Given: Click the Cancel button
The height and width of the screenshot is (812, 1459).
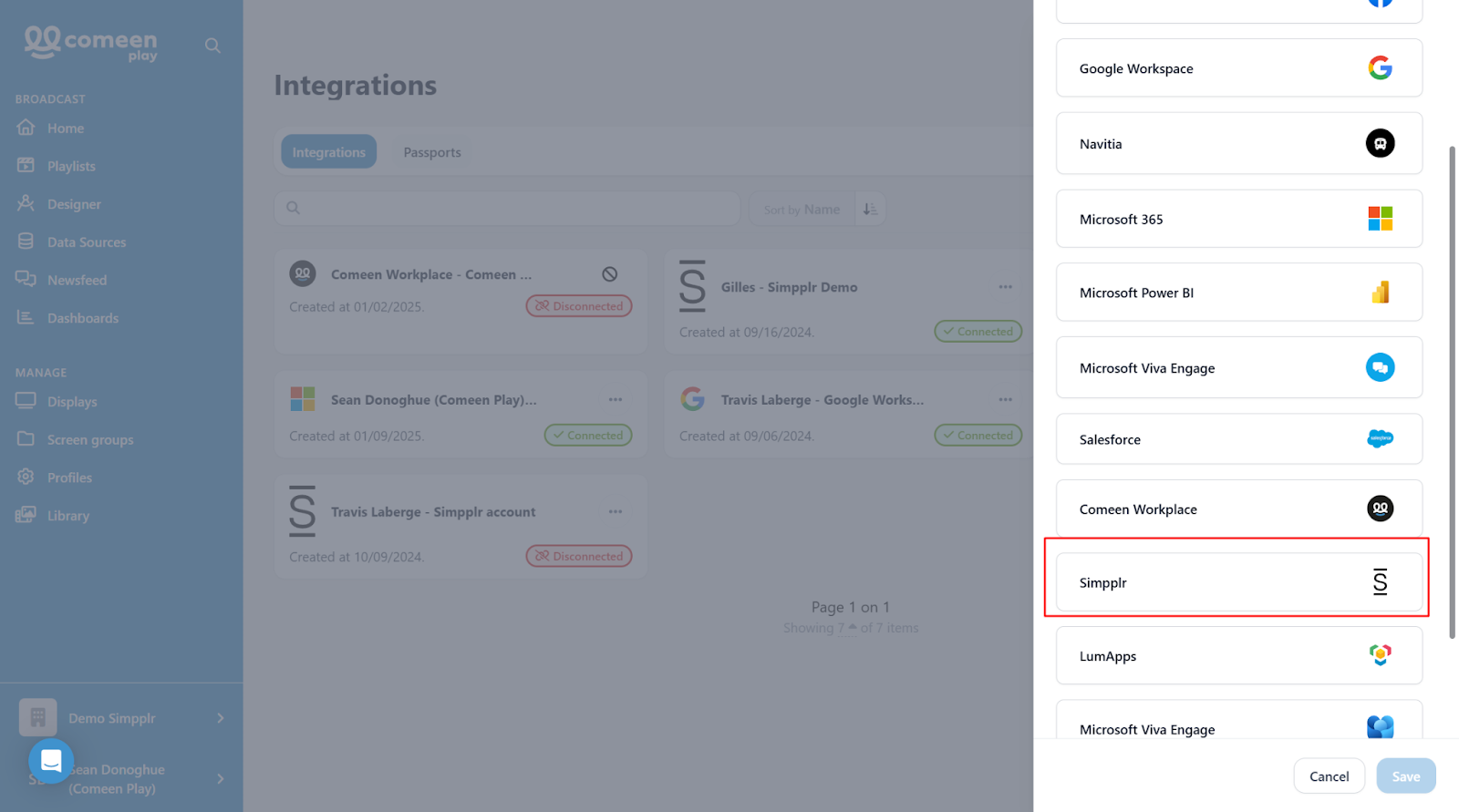Looking at the screenshot, I should click(1329, 776).
